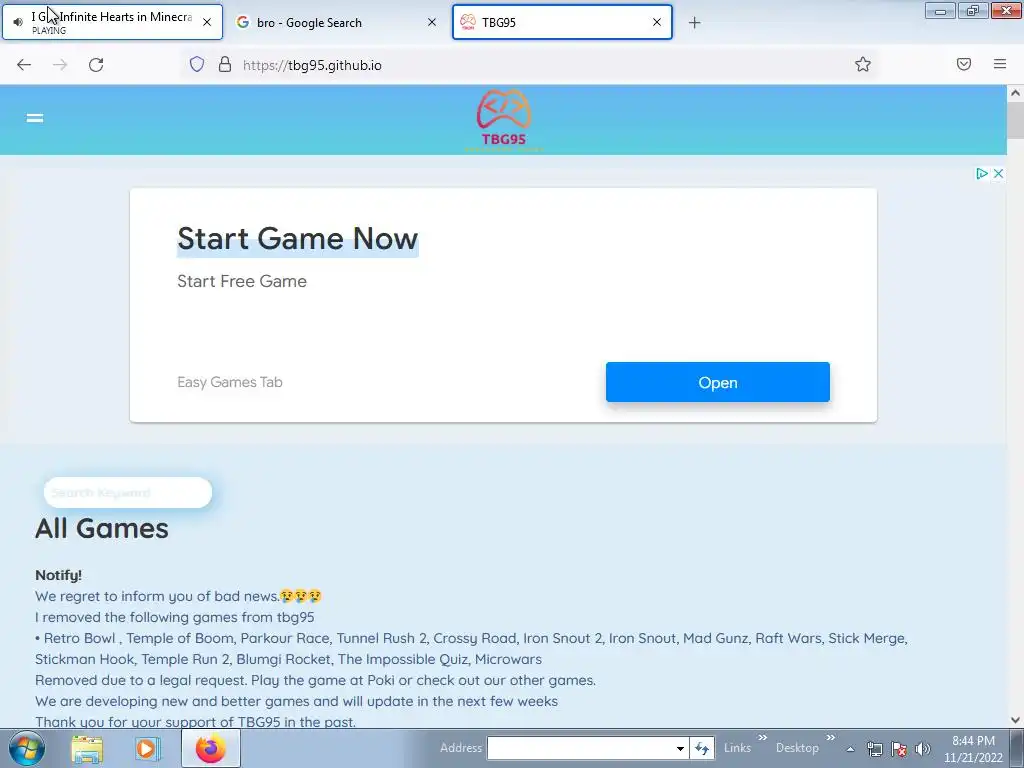Open the TBG95 site hamburger menu

click(35, 118)
